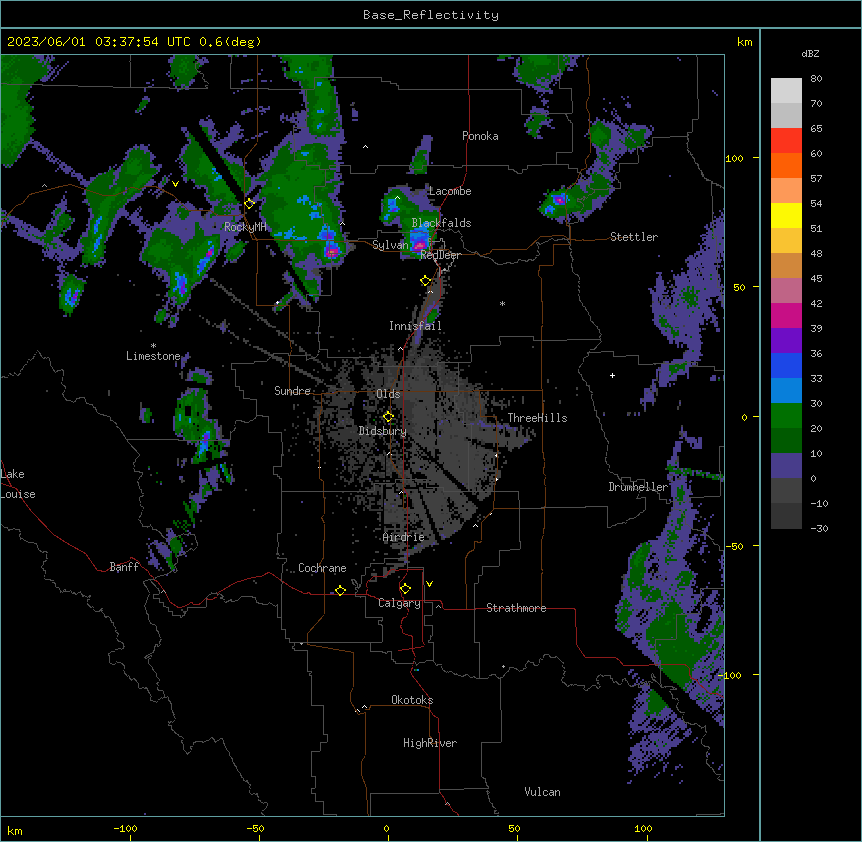
Task: Select the red 65 dBZ legend swatch
Action: 786,140
